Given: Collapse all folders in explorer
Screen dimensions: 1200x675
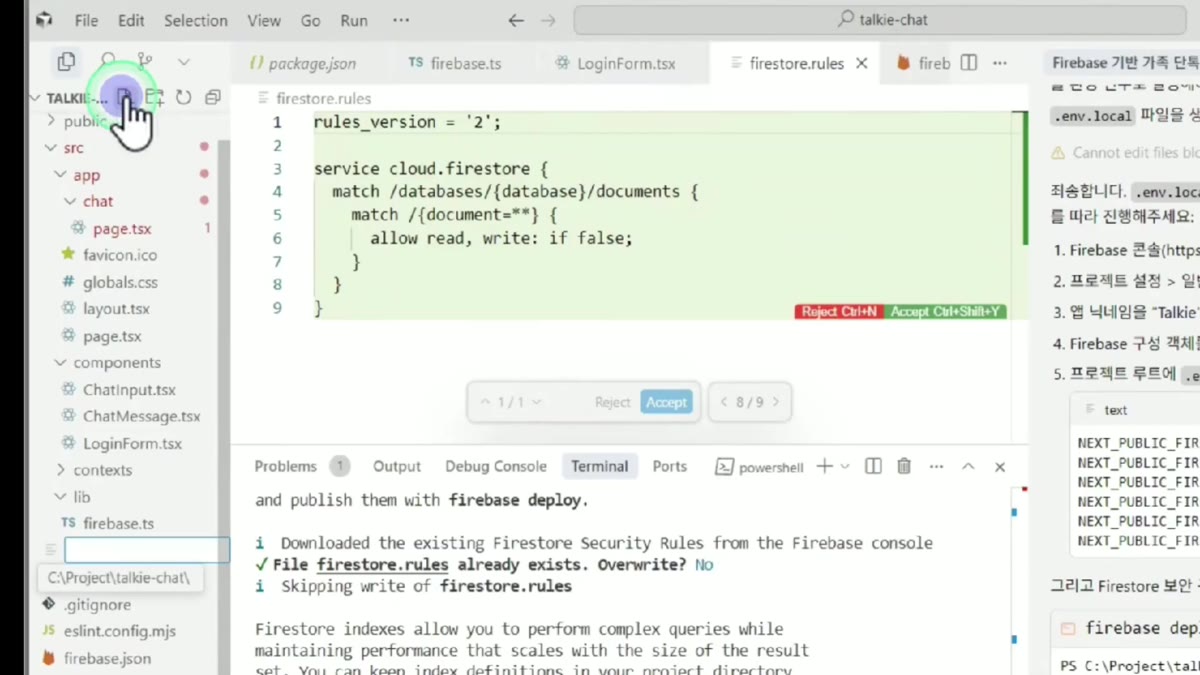Looking at the screenshot, I should [212, 97].
